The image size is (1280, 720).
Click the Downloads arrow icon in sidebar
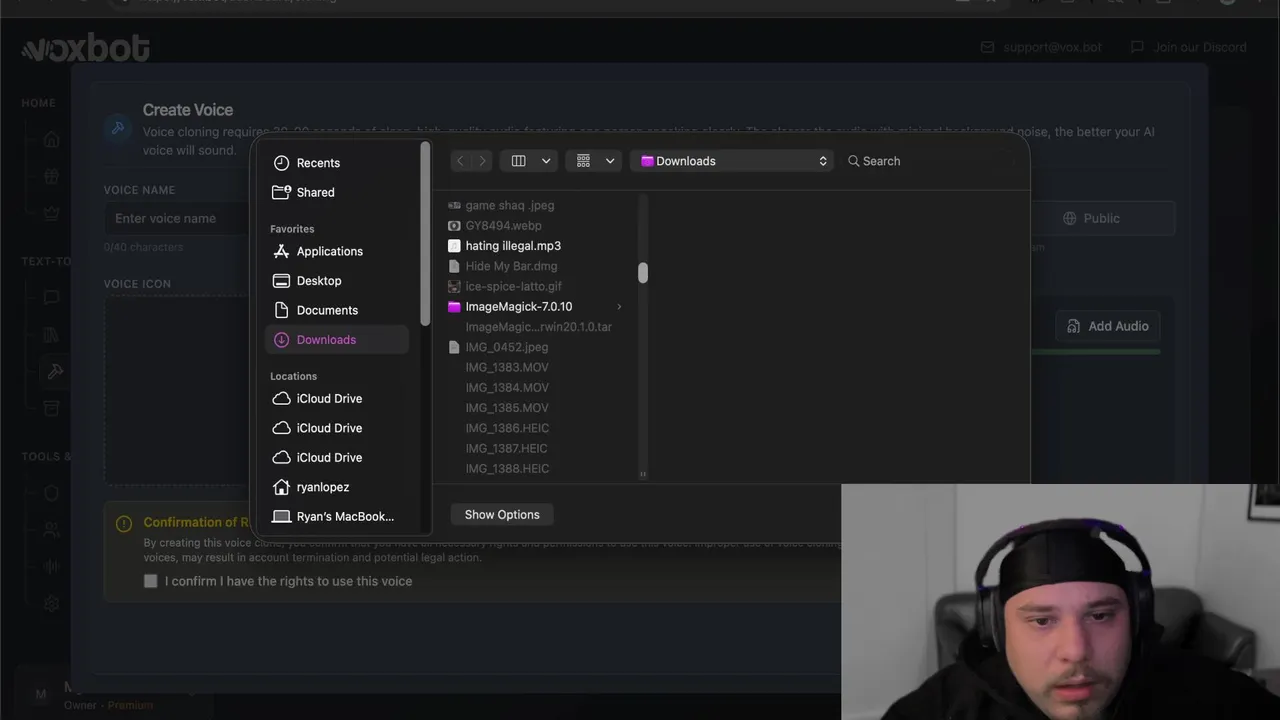click(x=281, y=340)
